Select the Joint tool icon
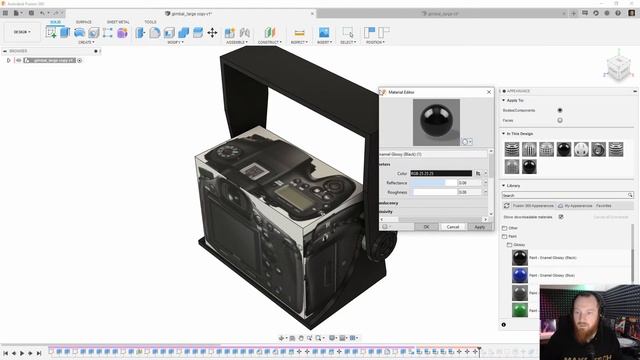 pos(244,32)
